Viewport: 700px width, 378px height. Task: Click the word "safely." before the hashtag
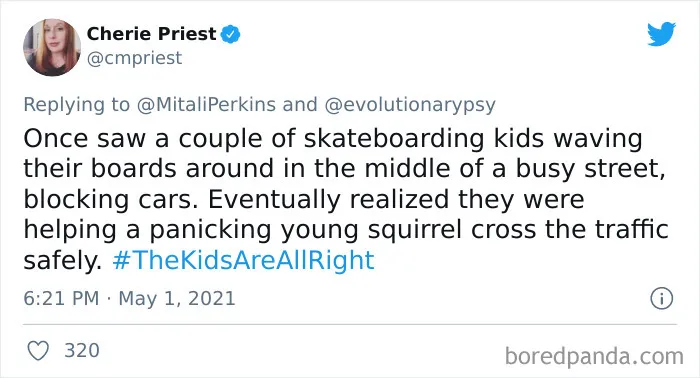click(x=62, y=261)
